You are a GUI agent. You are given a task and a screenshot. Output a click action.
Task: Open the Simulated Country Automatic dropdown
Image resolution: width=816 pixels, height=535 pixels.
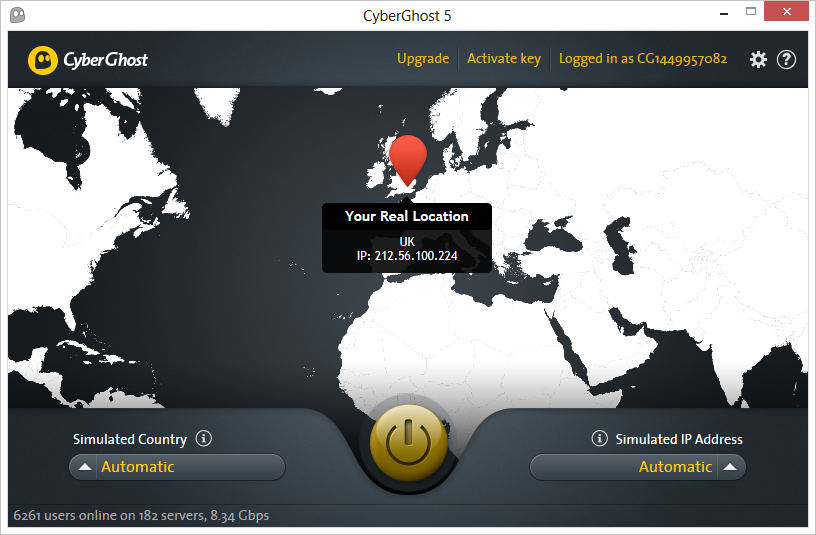(x=177, y=467)
